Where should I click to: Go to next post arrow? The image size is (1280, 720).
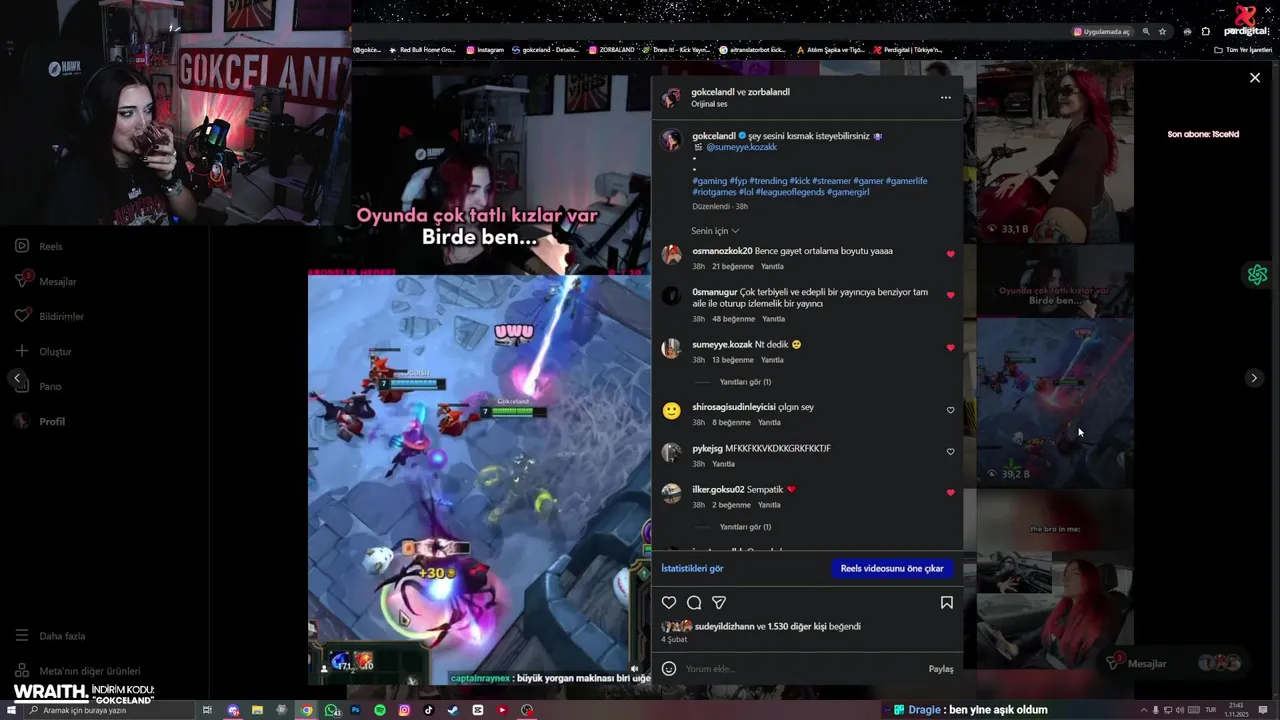coord(1254,378)
